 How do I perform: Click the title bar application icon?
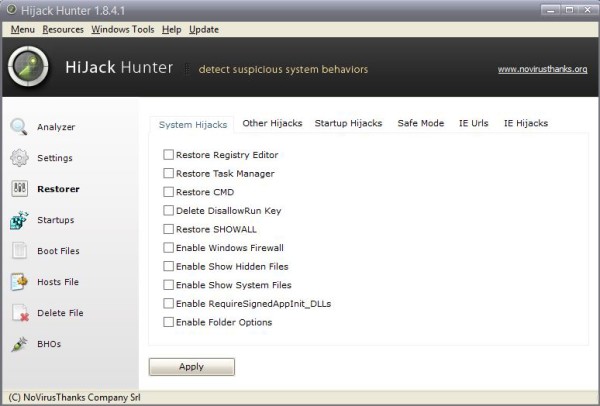(x=11, y=10)
